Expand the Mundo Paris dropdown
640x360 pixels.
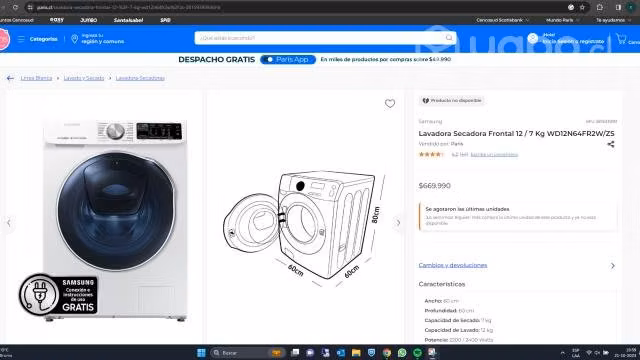(562, 20)
